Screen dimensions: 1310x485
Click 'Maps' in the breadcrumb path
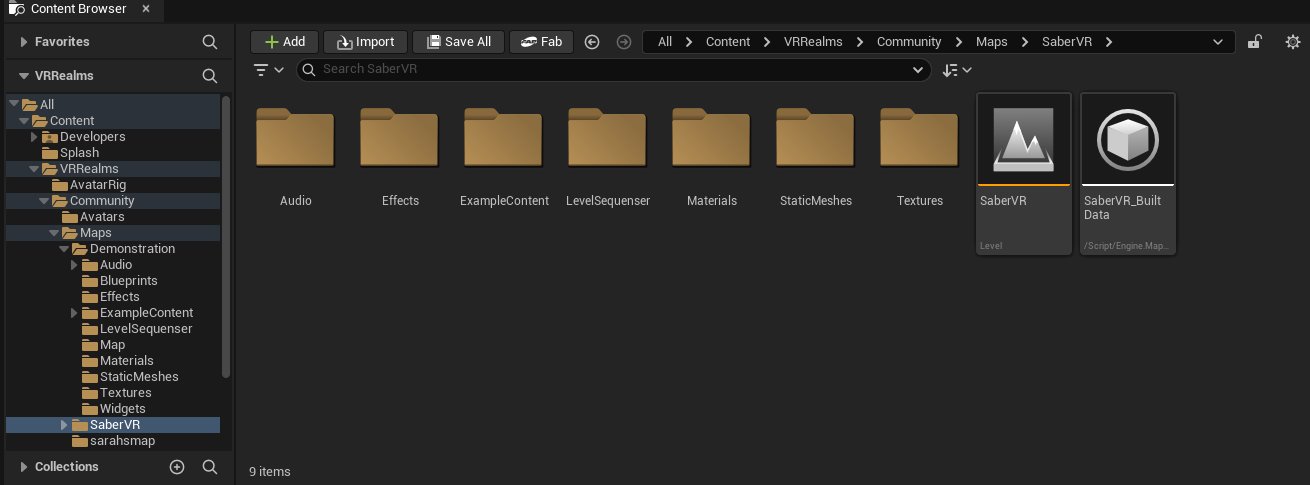[x=992, y=42]
